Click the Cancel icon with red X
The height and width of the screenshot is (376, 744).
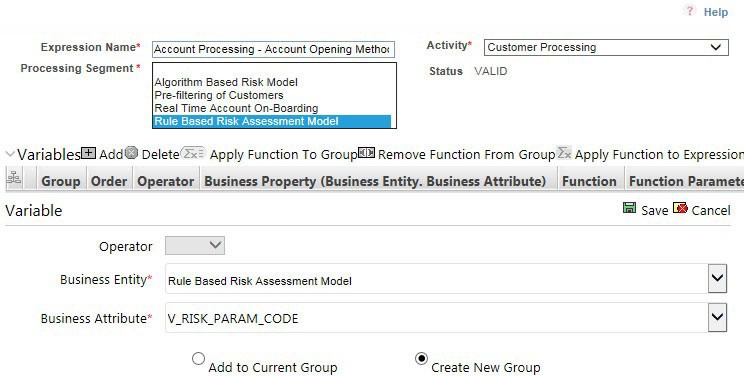pos(680,208)
